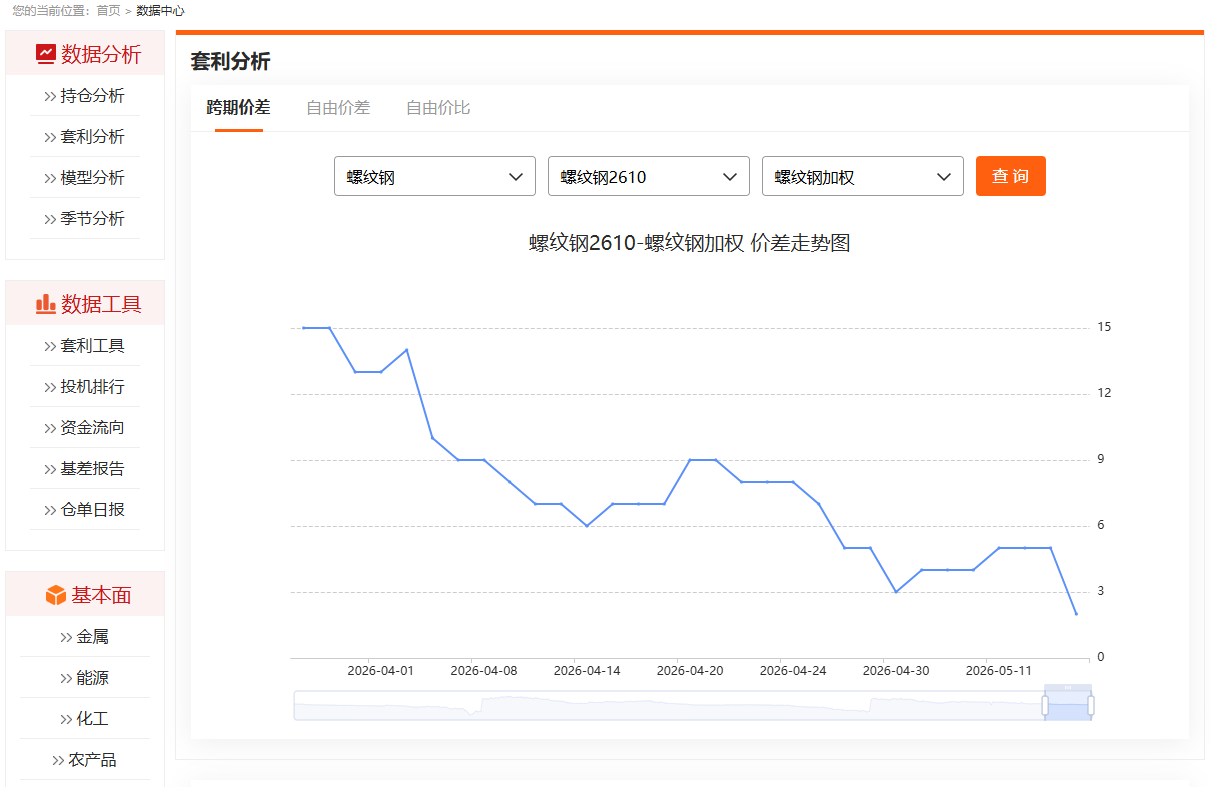Click x-axis label 2026-04-01
The height and width of the screenshot is (787, 1211).
point(380,671)
